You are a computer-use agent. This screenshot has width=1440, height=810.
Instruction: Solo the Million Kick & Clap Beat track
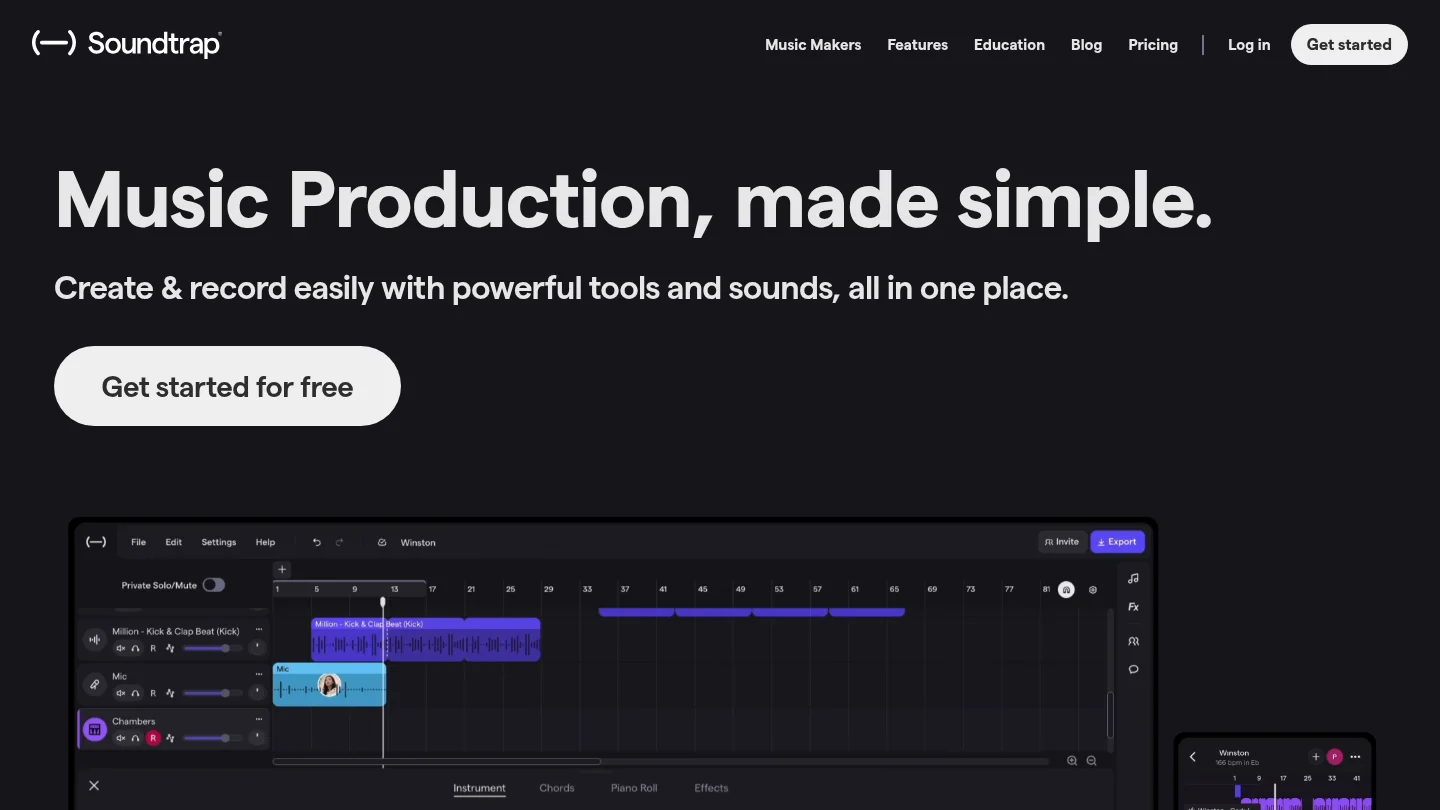tap(135, 648)
